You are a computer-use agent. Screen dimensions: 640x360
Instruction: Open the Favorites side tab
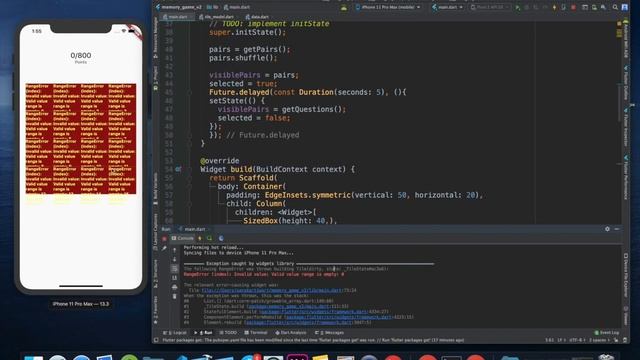156,310
